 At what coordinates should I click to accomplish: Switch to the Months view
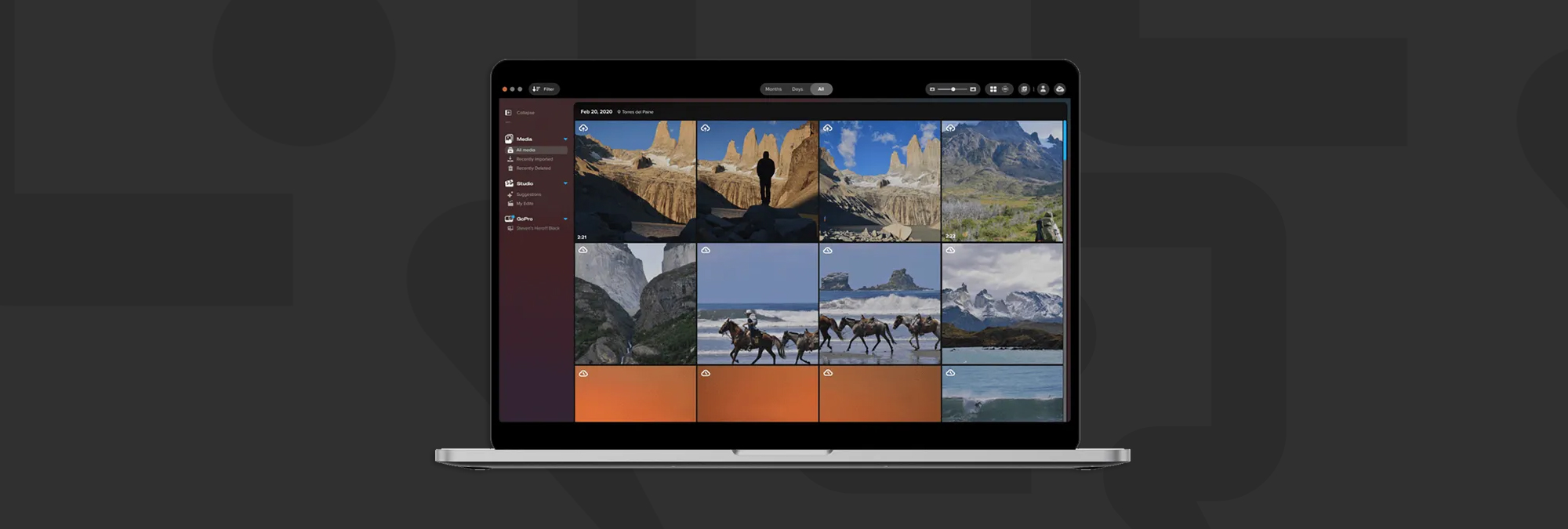pos(773,89)
